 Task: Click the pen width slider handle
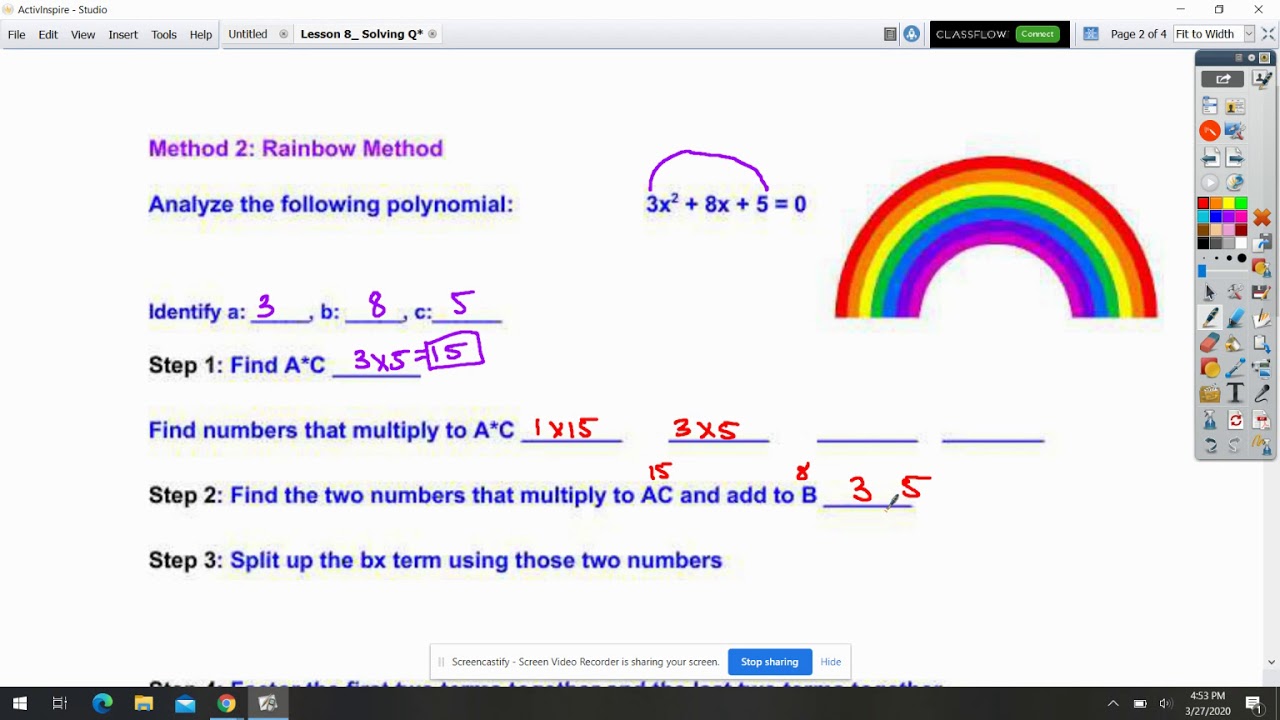click(1202, 270)
